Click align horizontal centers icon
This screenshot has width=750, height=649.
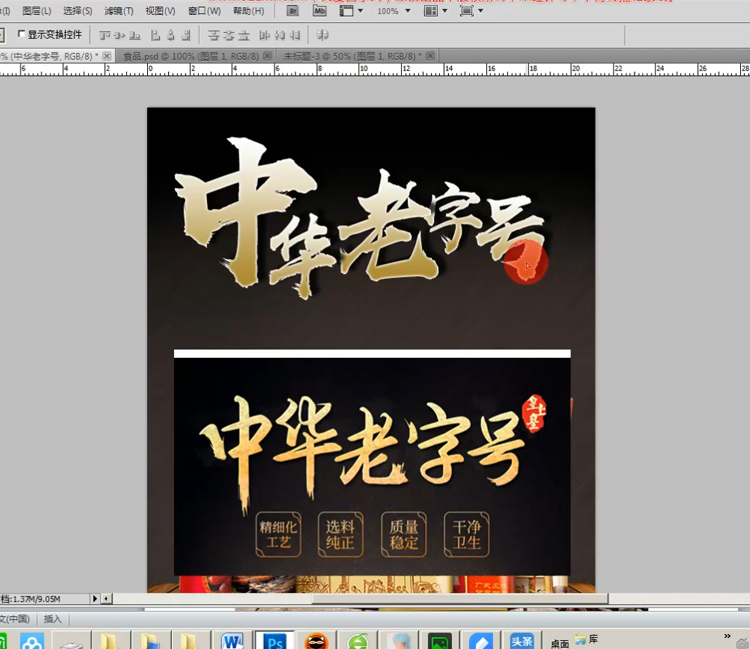coord(171,35)
